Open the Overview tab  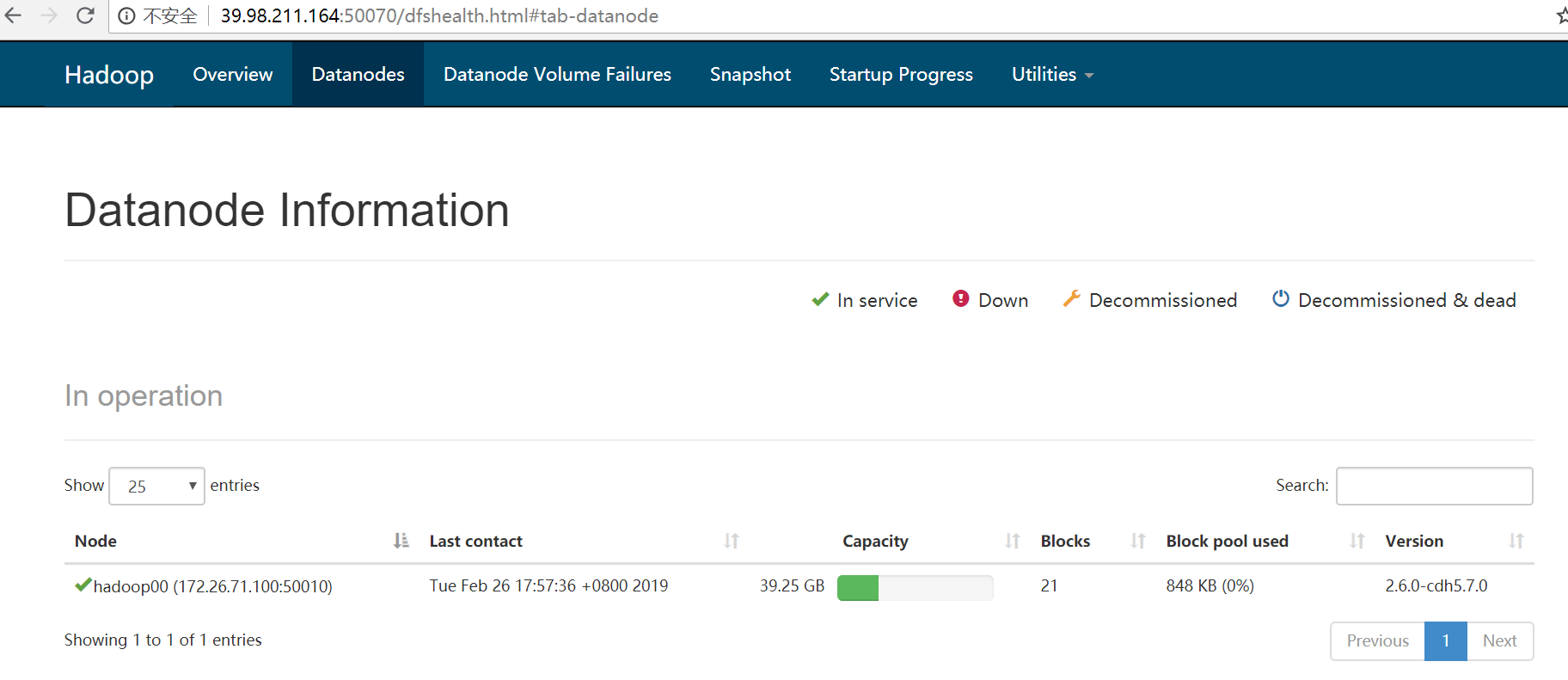pos(232,75)
